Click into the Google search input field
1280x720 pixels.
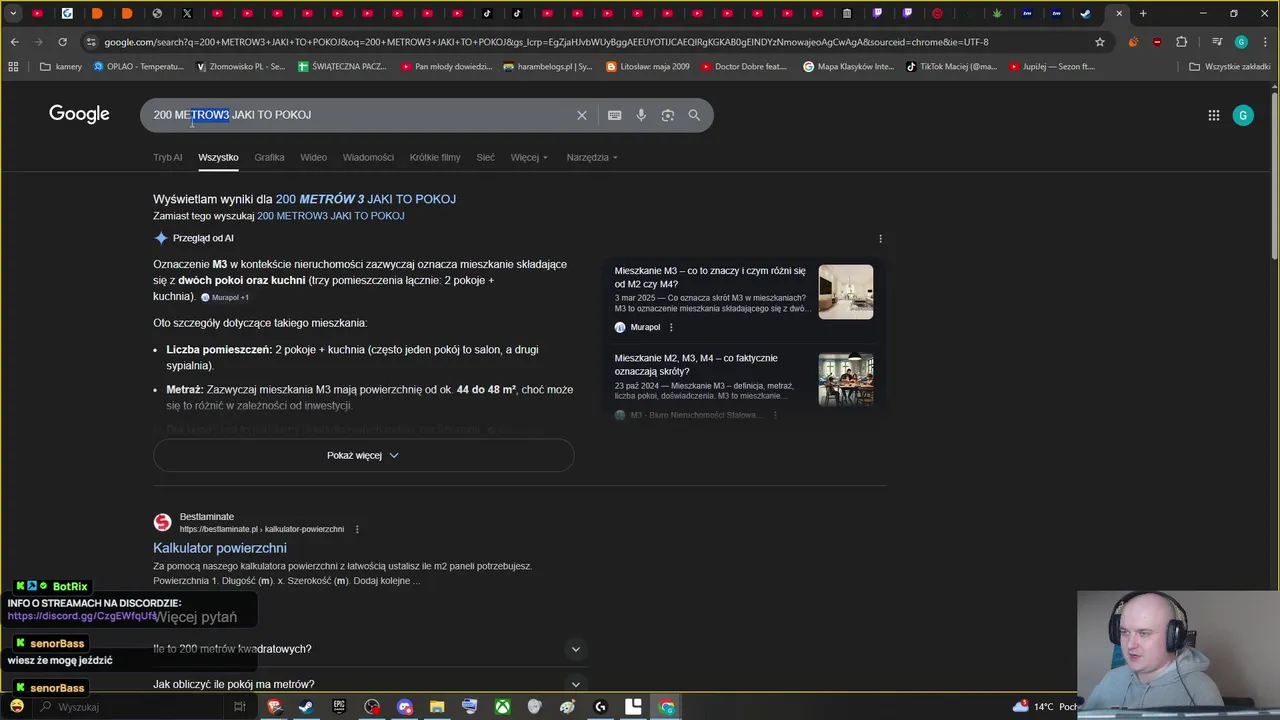tap(360, 115)
